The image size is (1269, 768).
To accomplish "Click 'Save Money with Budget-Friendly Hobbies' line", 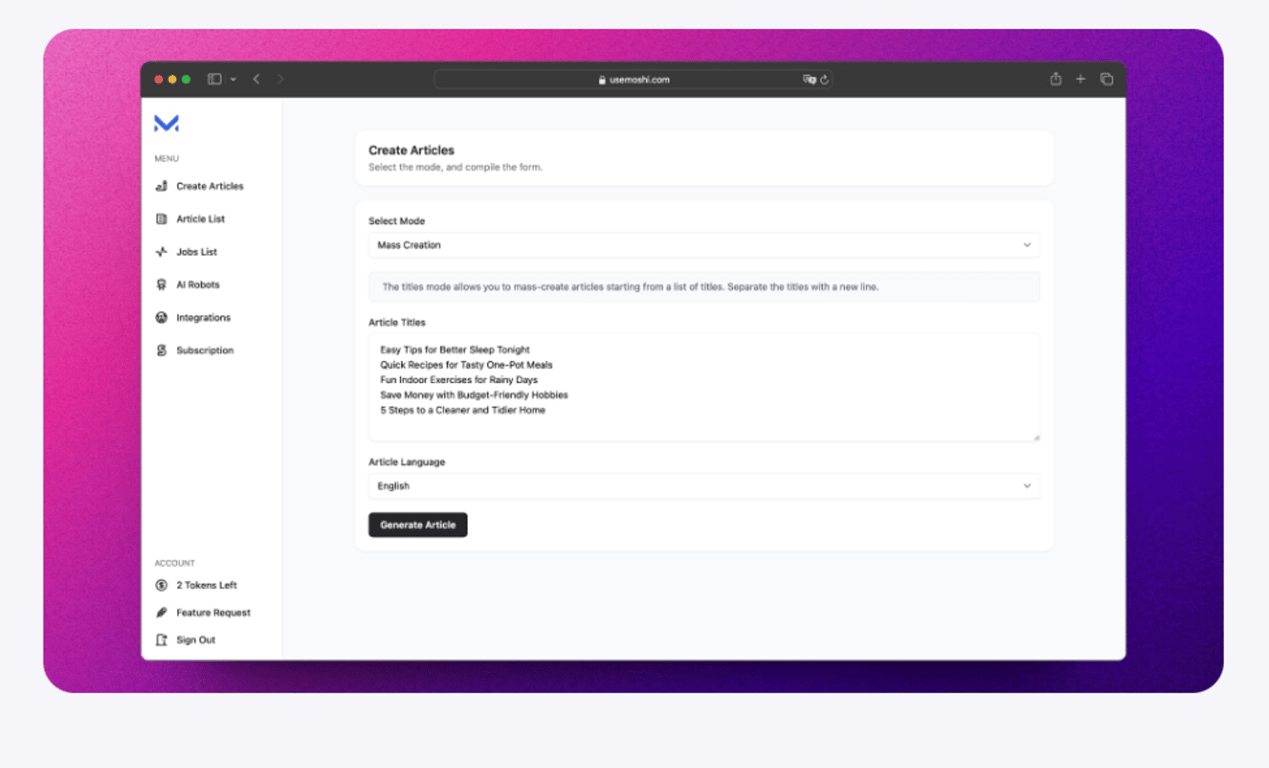I will coord(474,395).
